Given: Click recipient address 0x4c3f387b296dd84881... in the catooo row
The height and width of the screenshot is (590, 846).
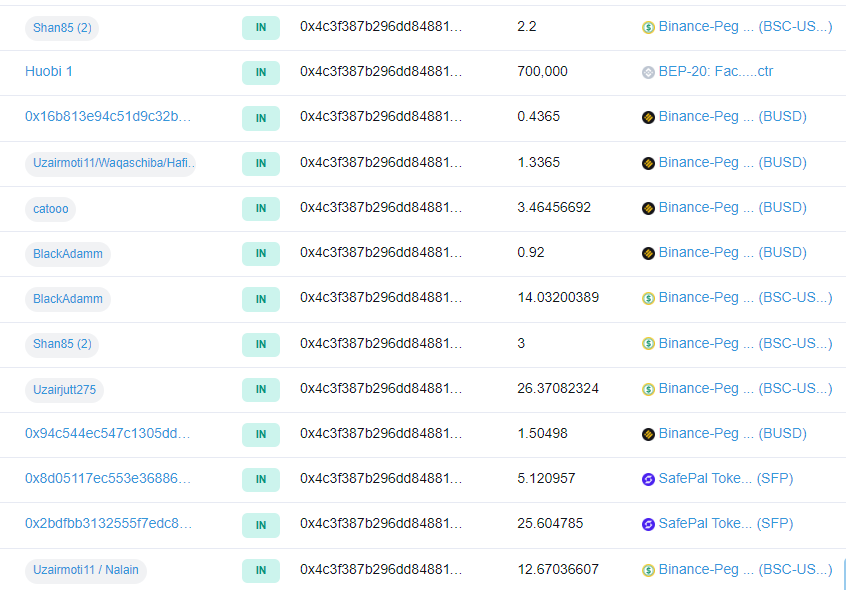Looking at the screenshot, I should [x=381, y=208].
